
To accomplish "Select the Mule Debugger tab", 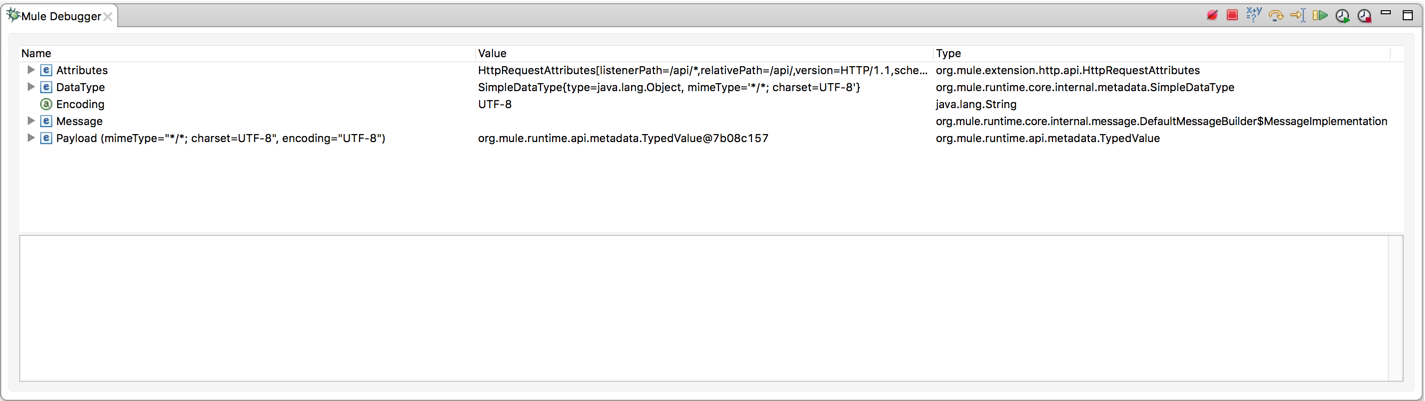I will click(x=60, y=17).
